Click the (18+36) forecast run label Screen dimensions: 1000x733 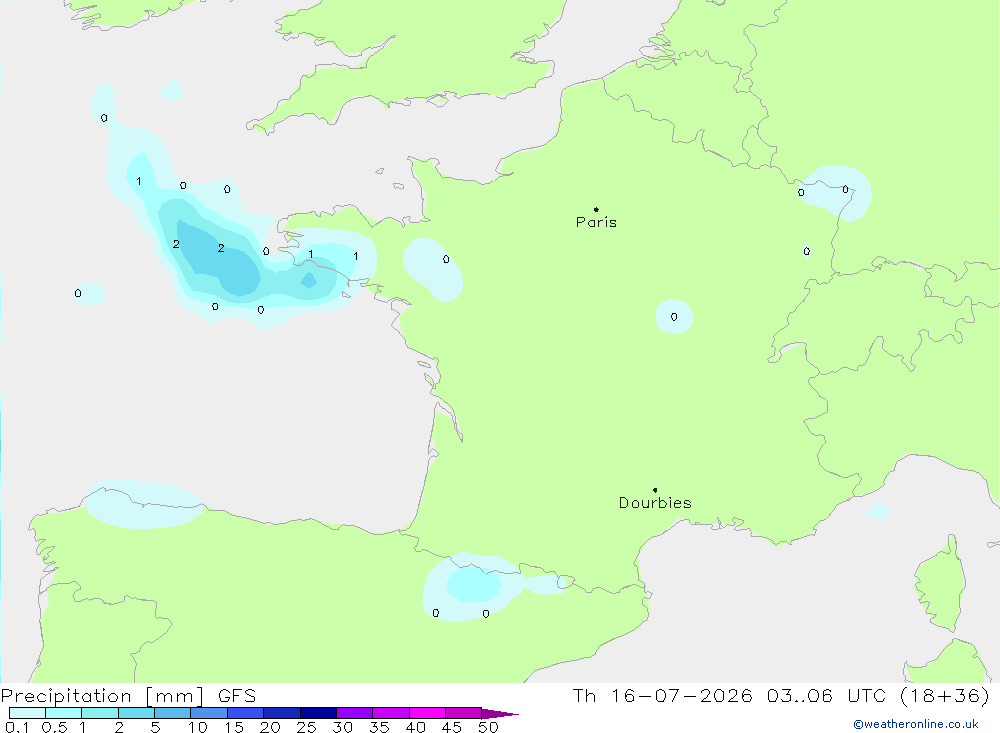pos(945,695)
